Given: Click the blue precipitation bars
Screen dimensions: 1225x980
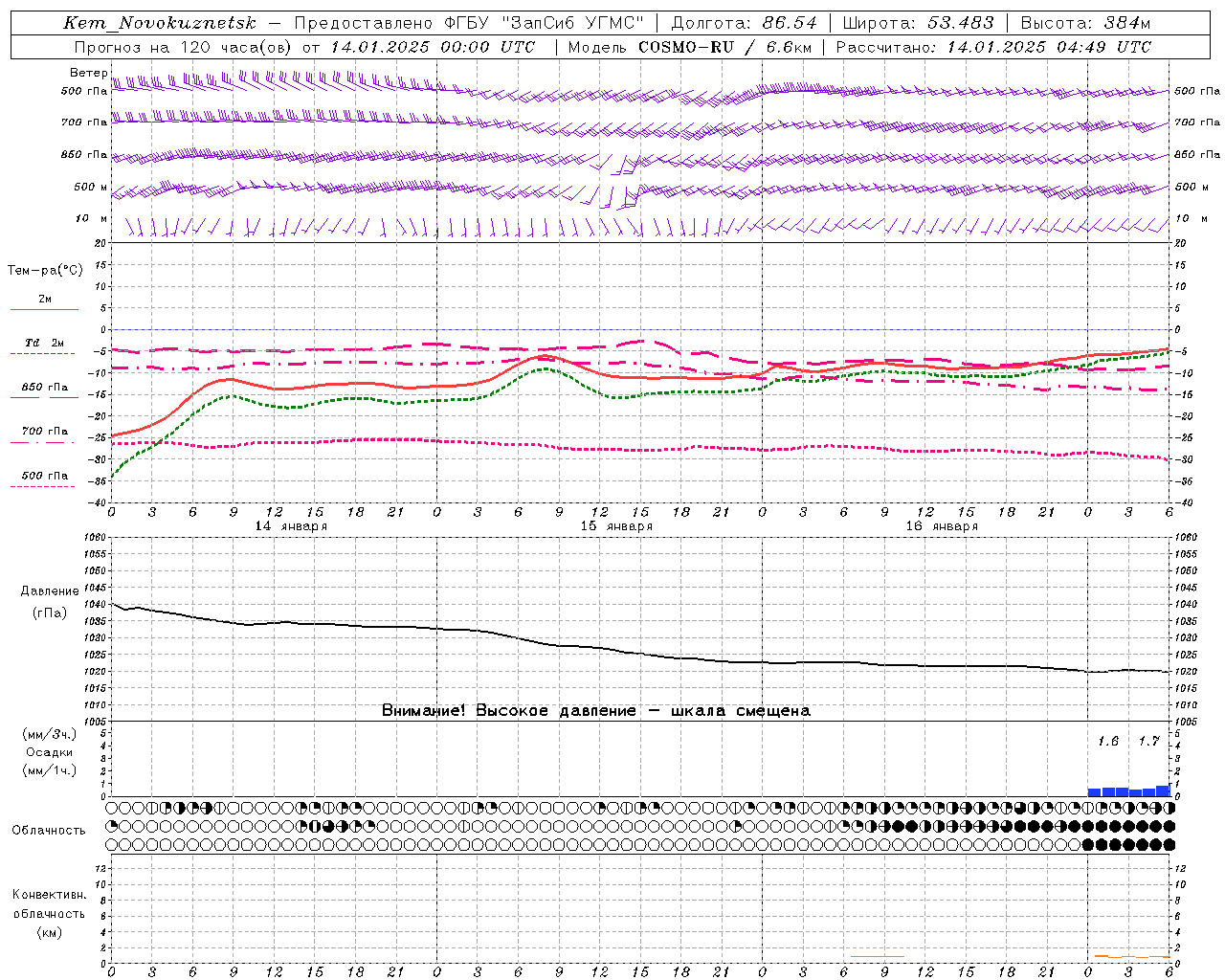Looking at the screenshot, I should (1128, 791).
